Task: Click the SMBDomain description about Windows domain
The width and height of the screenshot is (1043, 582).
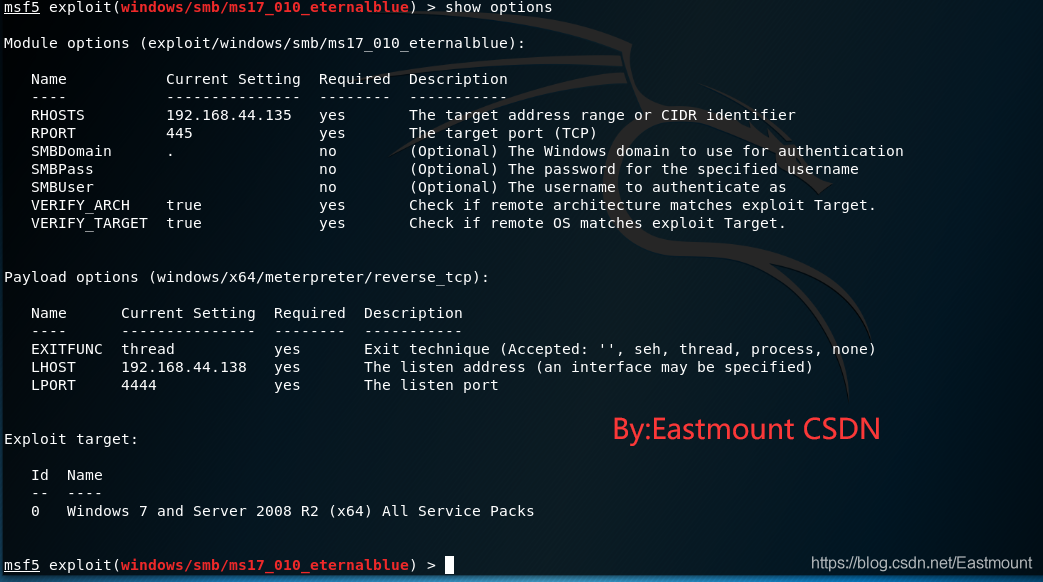Action: click(657, 151)
